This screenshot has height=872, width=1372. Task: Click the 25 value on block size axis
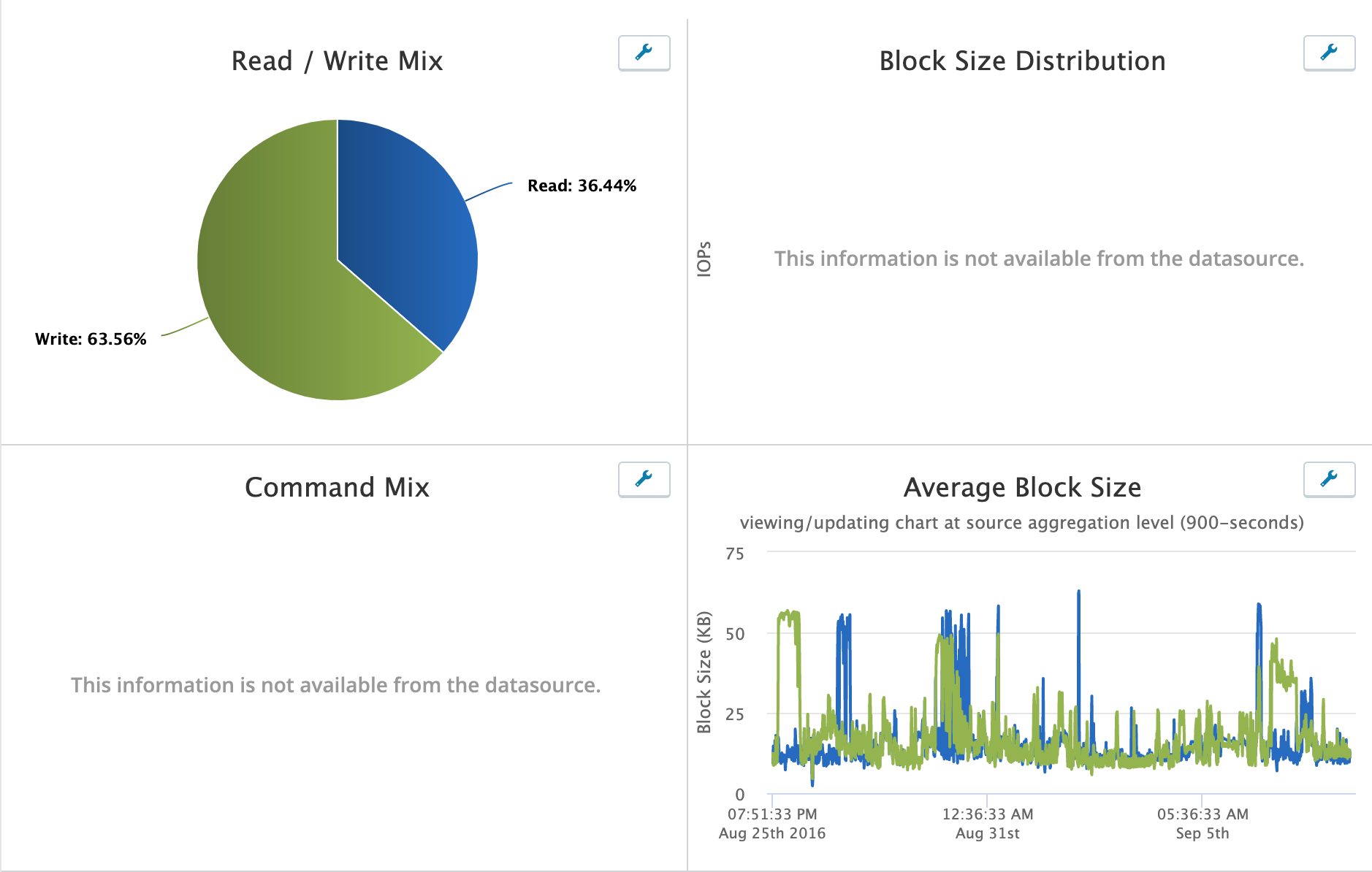coord(735,714)
